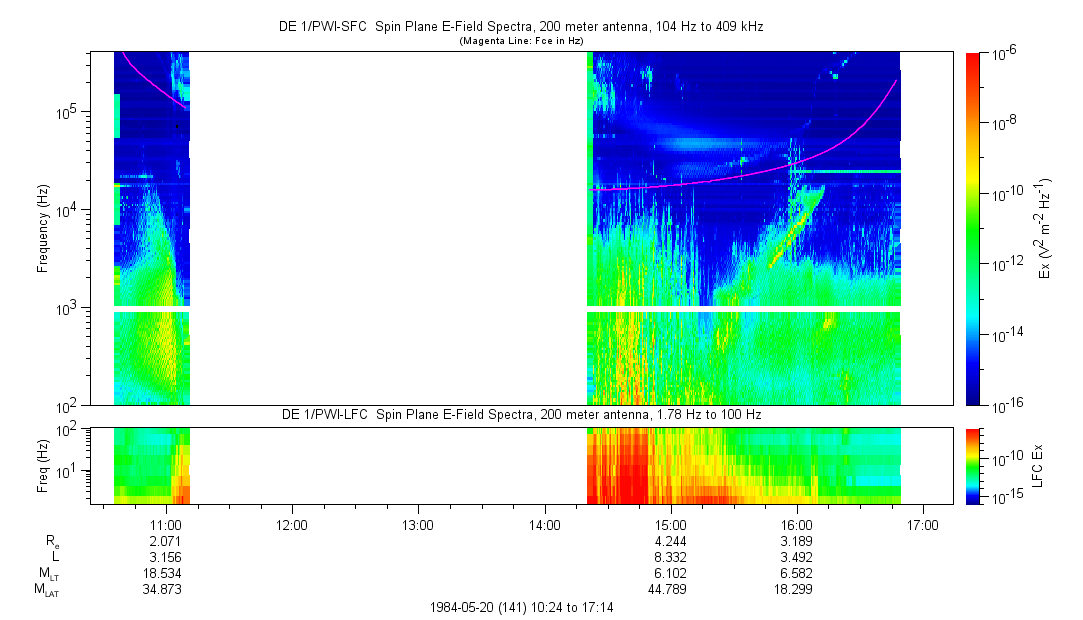Click the R_e value 4.244

669,540
